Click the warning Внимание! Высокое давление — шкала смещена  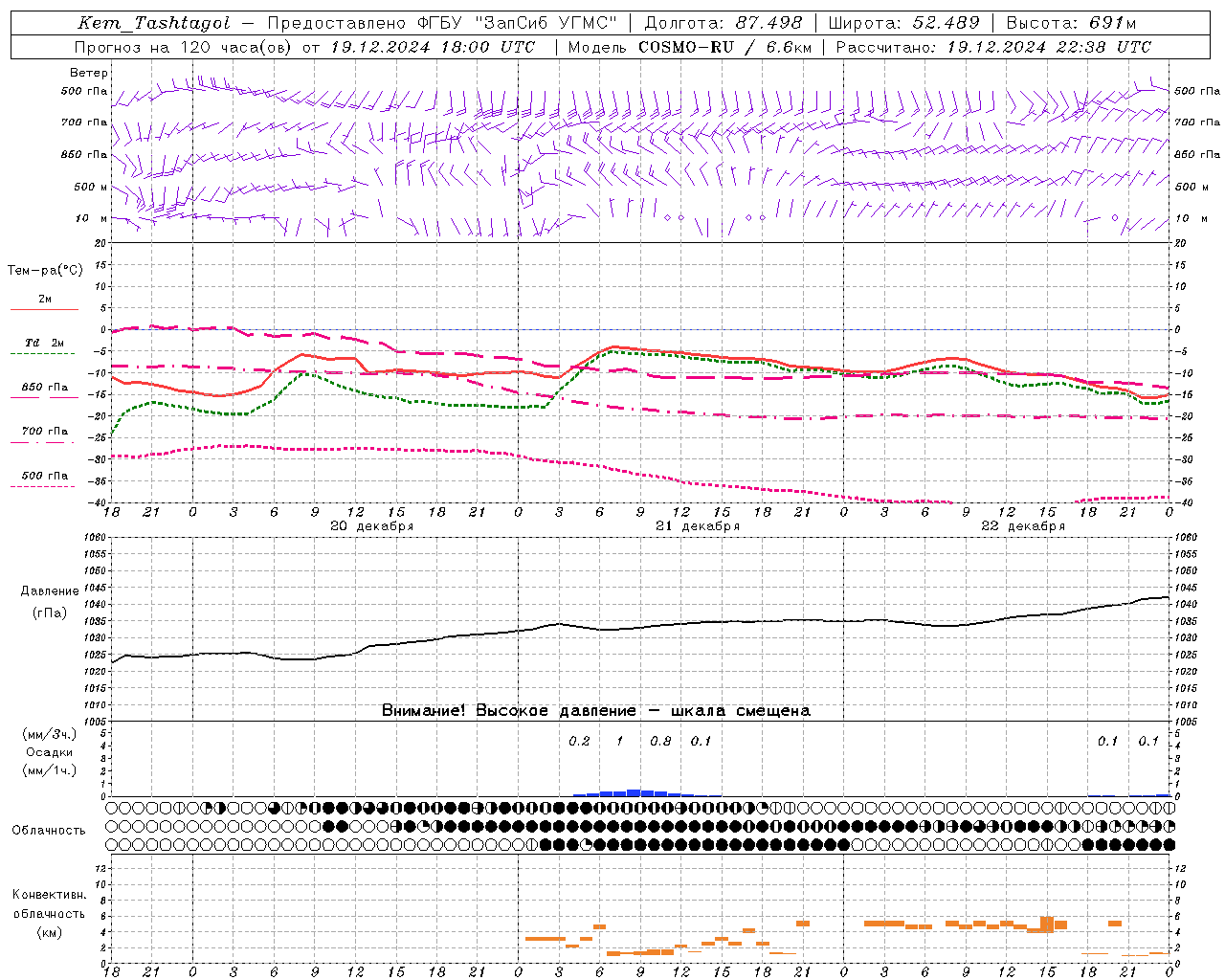click(x=595, y=711)
